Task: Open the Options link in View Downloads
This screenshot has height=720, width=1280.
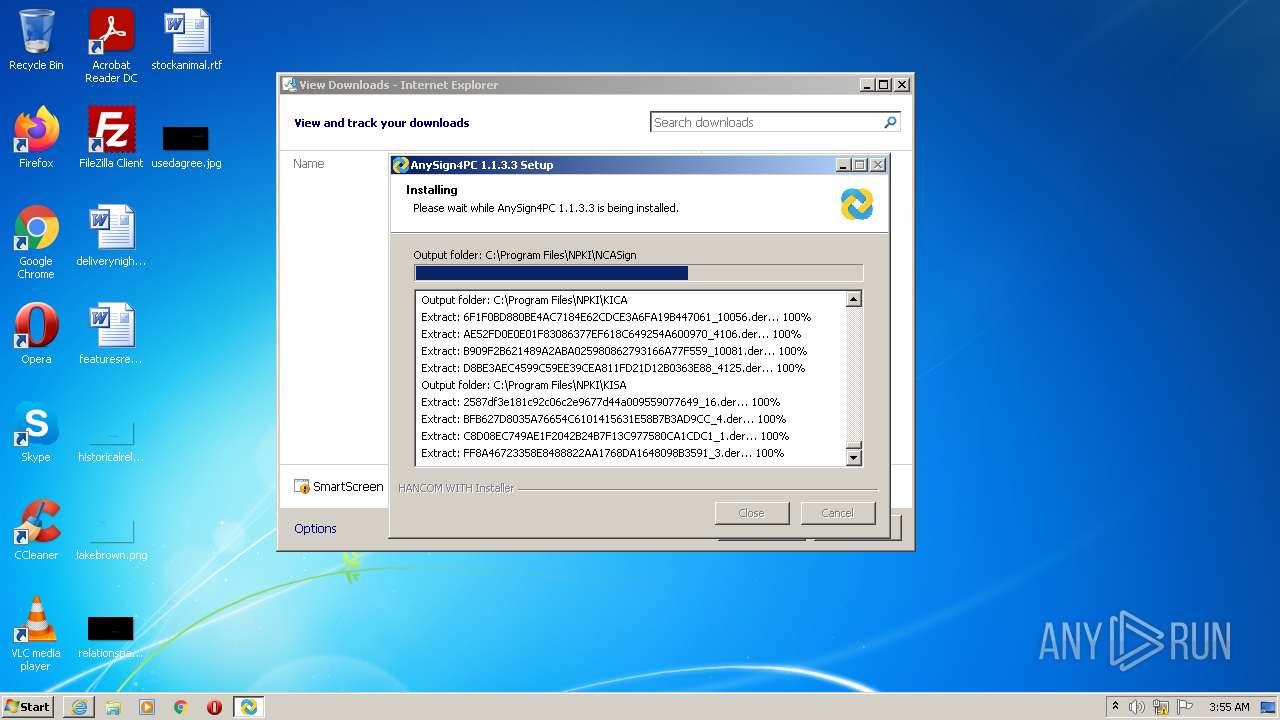Action: point(315,528)
